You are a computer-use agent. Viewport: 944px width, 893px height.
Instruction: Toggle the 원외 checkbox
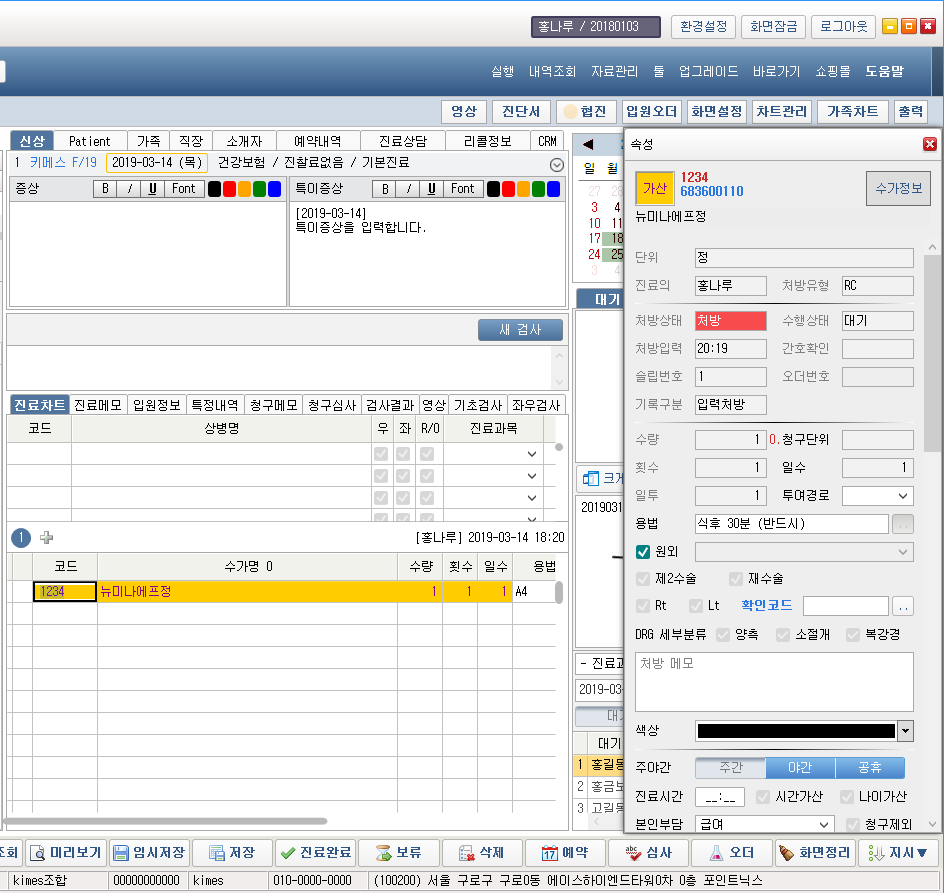[x=643, y=552]
